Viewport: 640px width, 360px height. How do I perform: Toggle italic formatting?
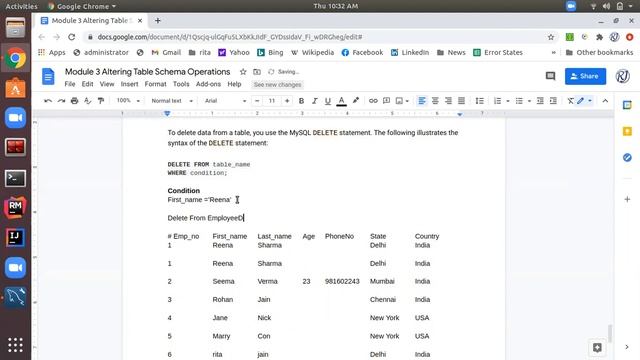click(314, 101)
